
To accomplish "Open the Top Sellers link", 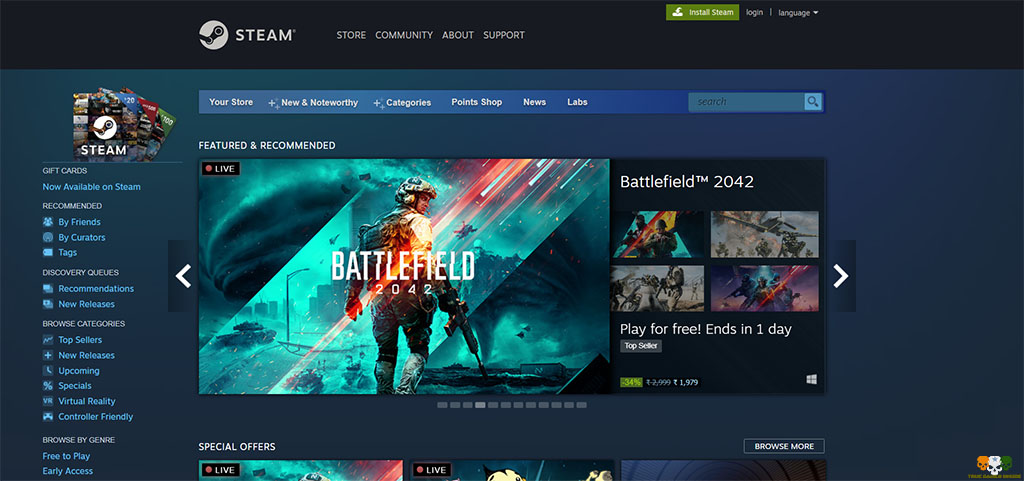I will [x=80, y=340].
